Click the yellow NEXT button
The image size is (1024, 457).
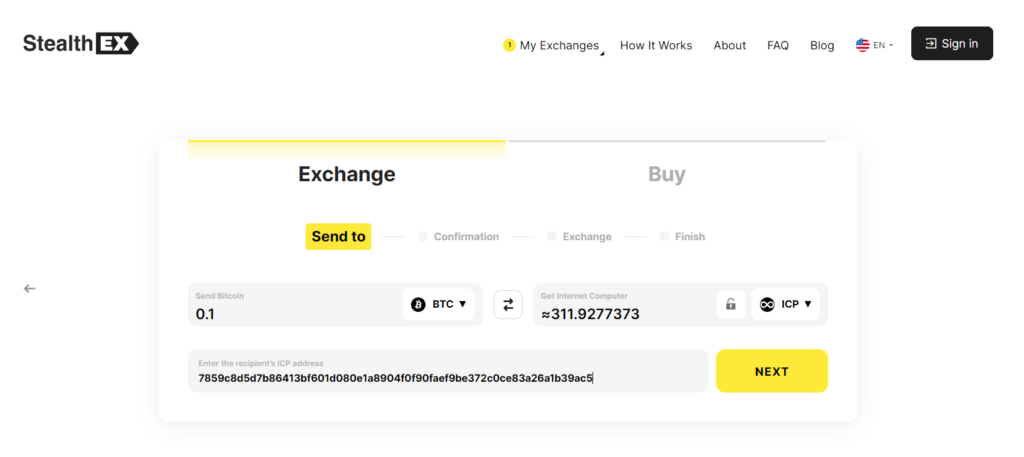point(772,371)
